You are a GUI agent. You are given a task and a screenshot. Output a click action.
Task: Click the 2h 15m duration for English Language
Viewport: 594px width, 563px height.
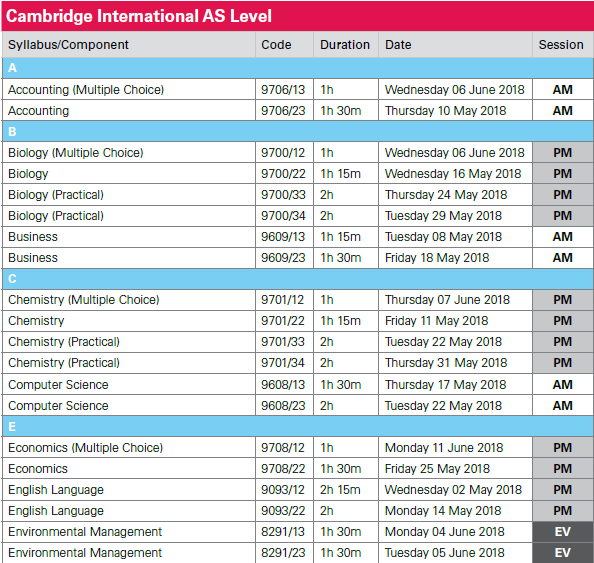click(x=340, y=490)
